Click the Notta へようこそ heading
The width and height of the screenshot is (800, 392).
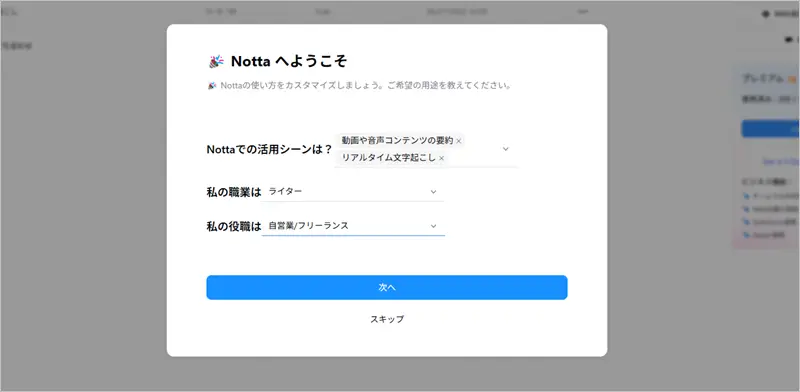pyautogui.click(x=289, y=61)
